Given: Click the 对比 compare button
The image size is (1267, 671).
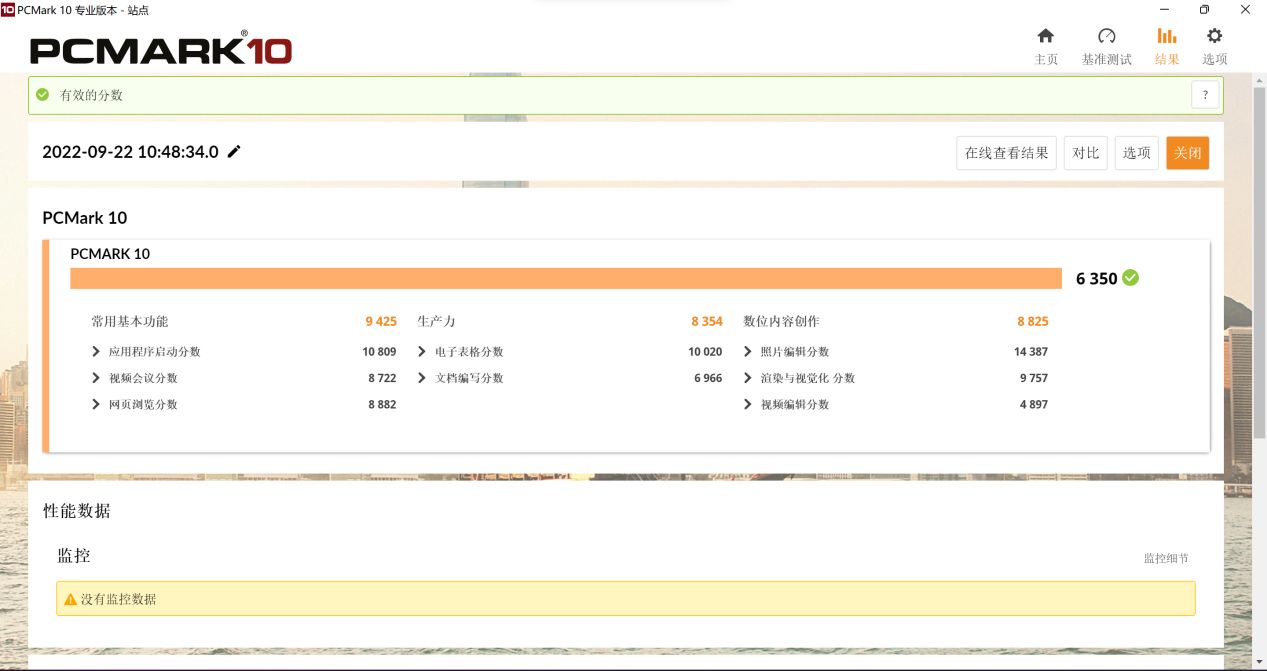Looking at the screenshot, I should [x=1086, y=153].
